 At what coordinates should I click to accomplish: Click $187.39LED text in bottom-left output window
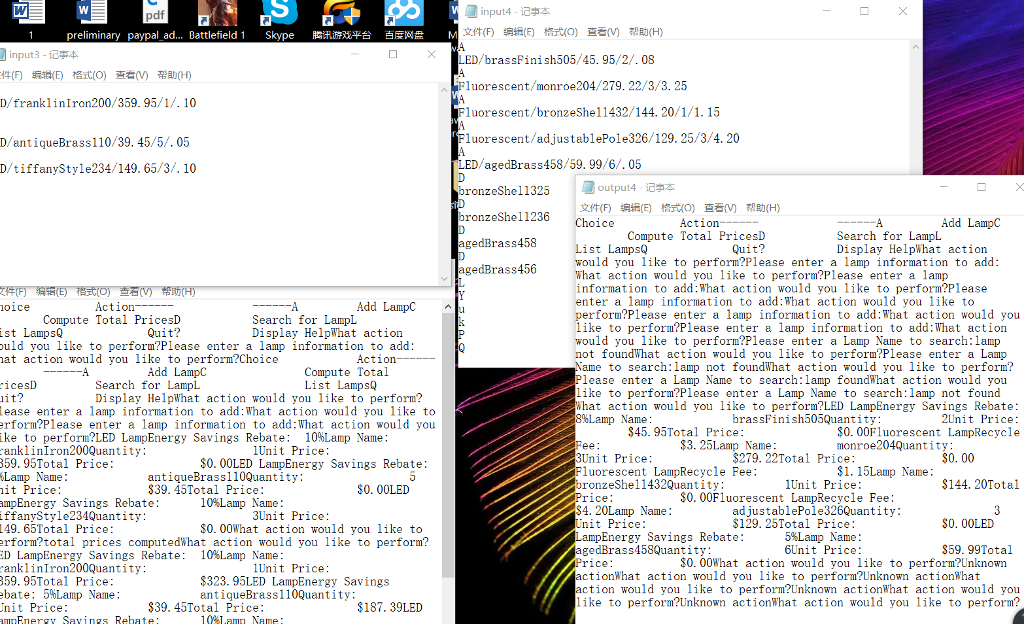tap(389, 608)
